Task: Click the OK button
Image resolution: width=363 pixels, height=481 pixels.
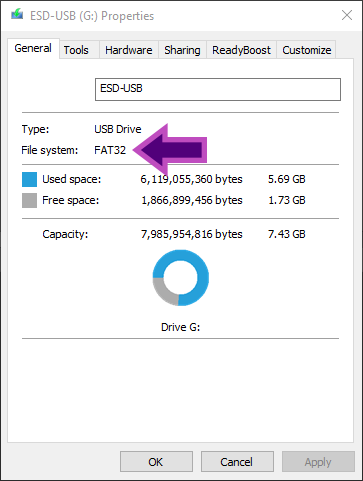Action: pyautogui.click(x=156, y=462)
